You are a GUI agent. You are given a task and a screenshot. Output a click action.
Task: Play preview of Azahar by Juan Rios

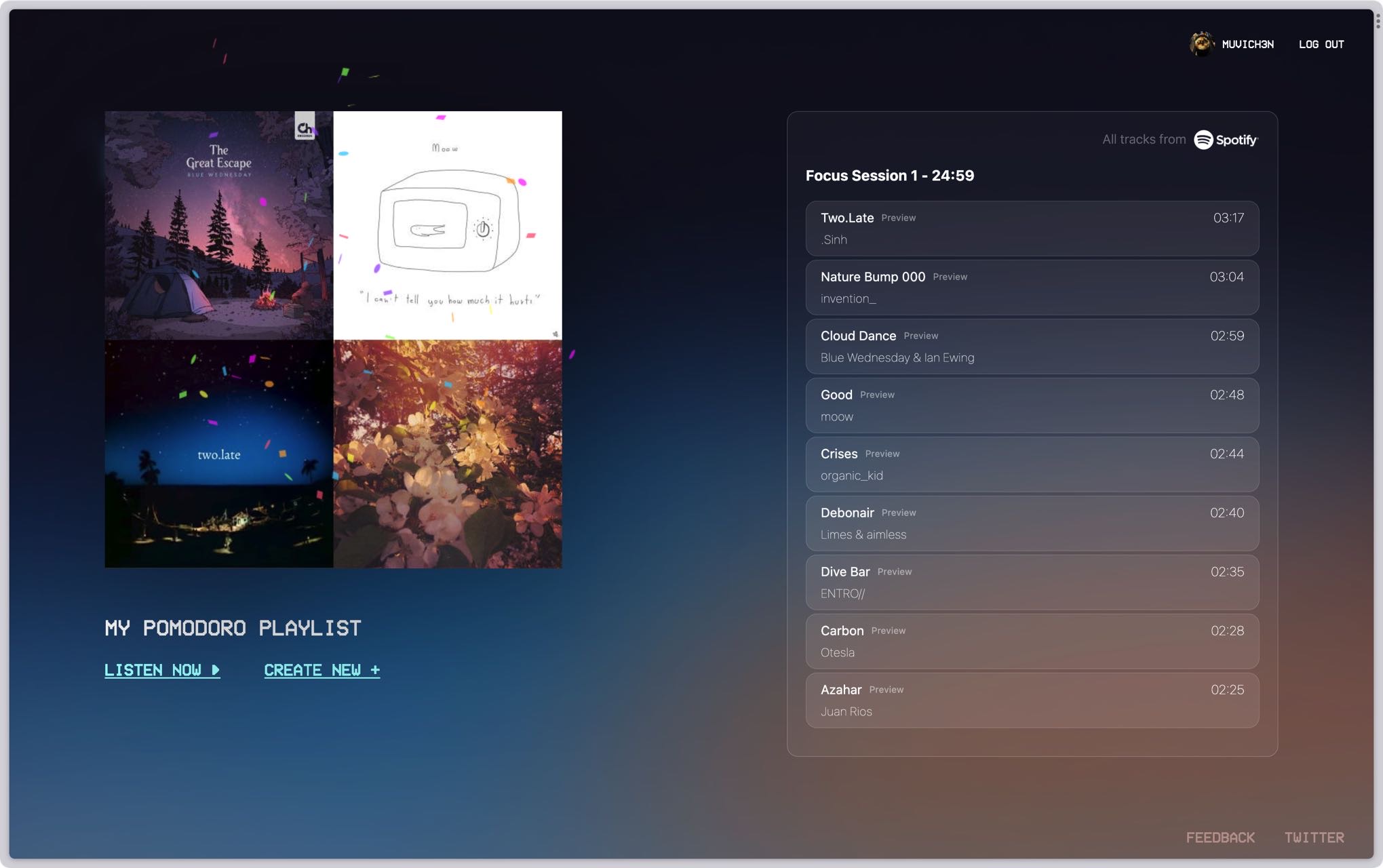886,690
